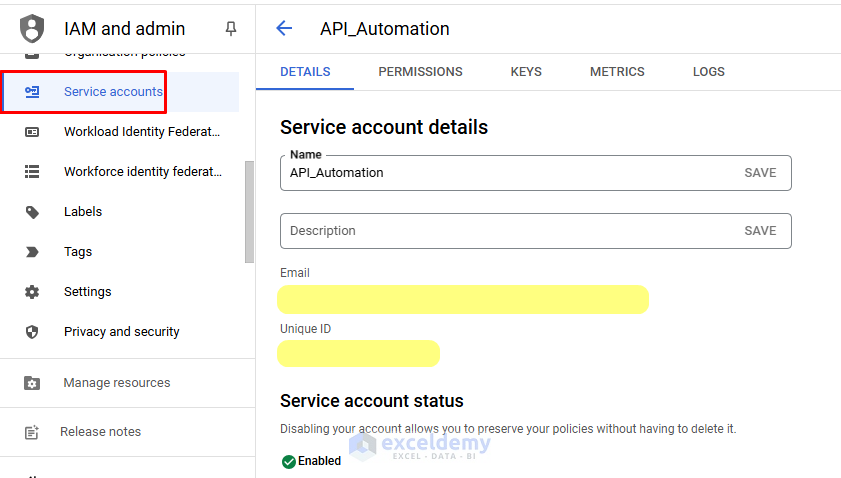Save the service account Name field

coord(760,173)
